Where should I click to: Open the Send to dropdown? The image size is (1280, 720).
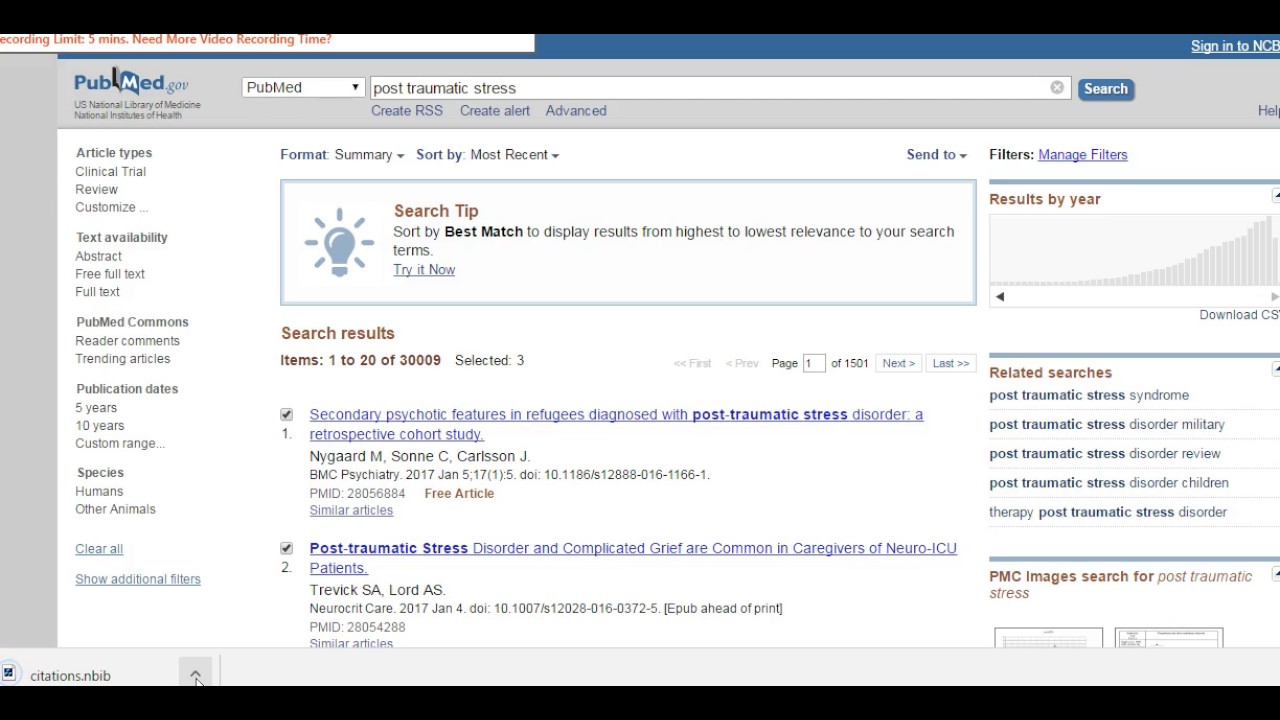(937, 155)
